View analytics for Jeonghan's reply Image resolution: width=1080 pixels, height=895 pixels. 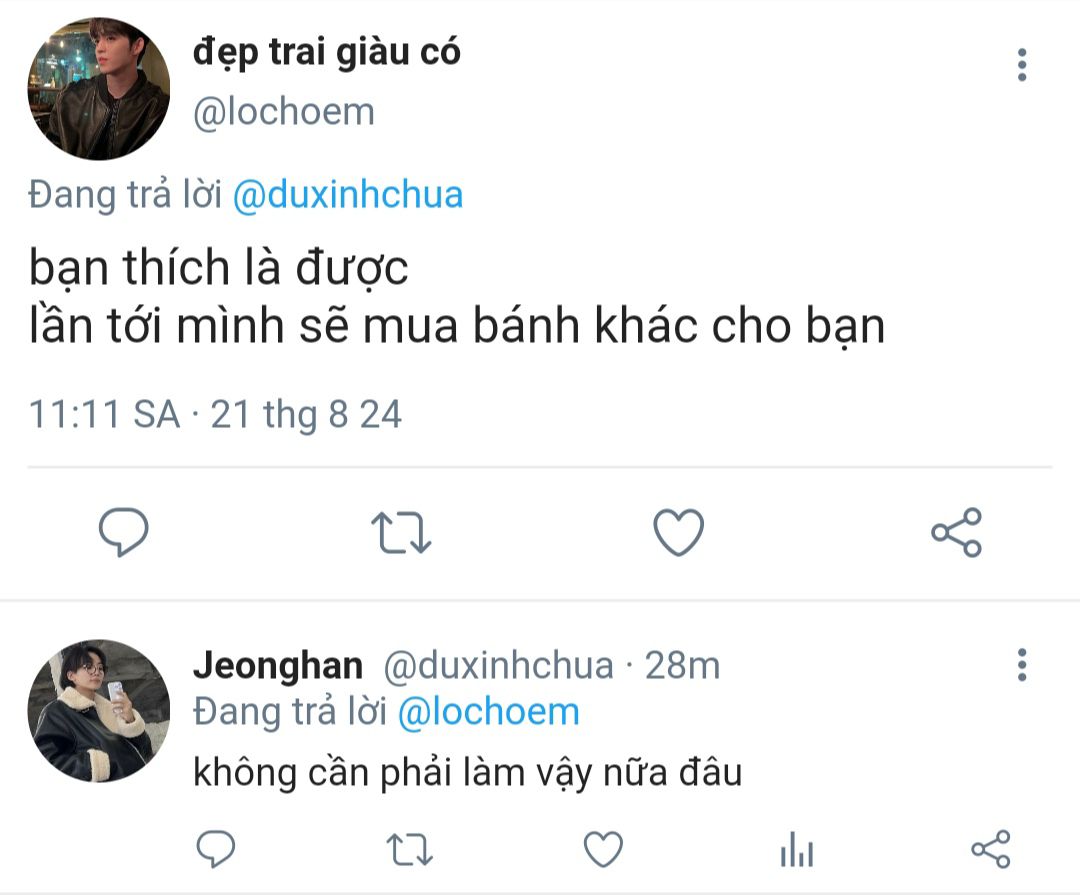pyautogui.click(x=797, y=849)
